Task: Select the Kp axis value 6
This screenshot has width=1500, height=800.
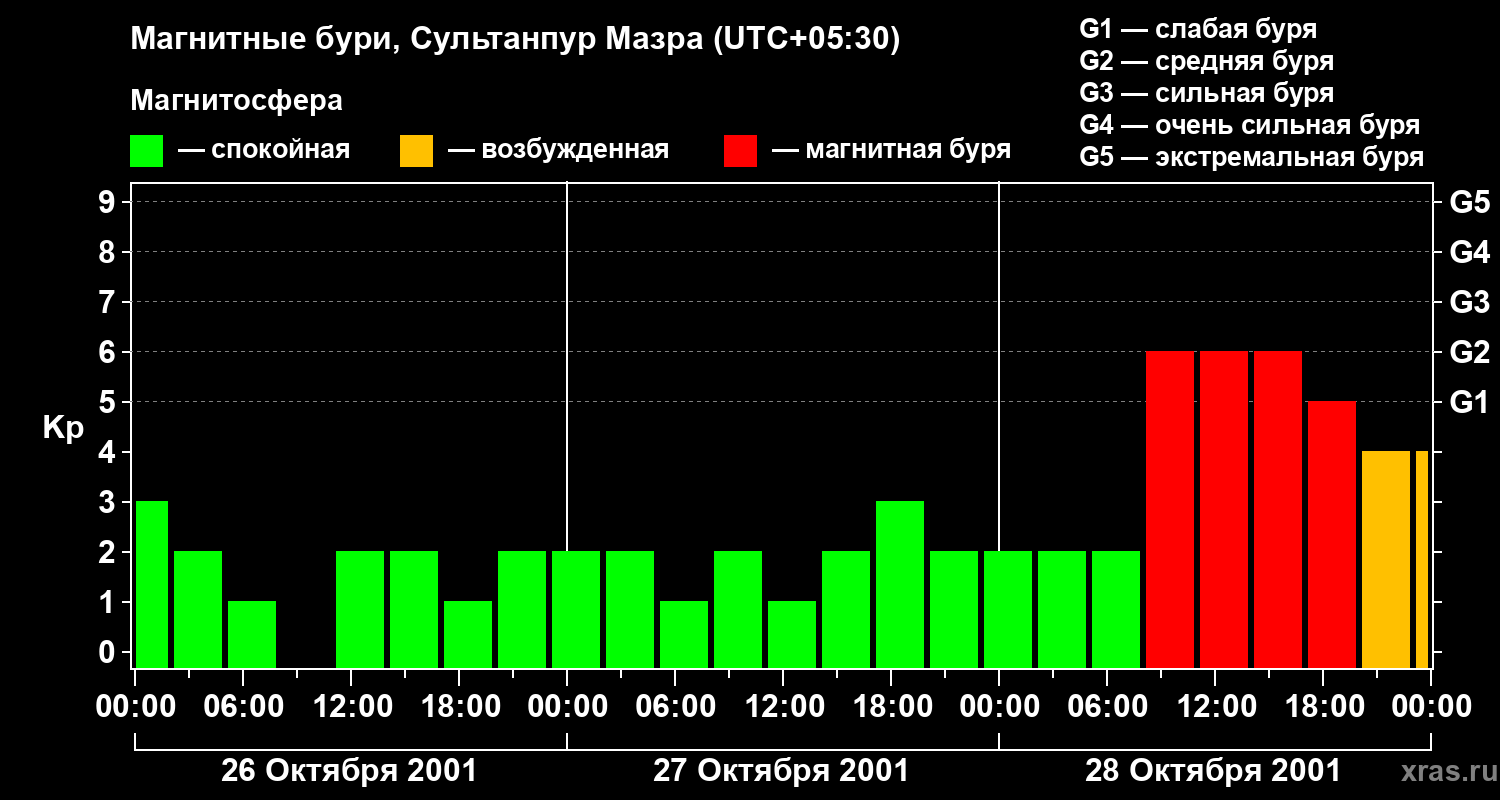Action: coord(109,352)
